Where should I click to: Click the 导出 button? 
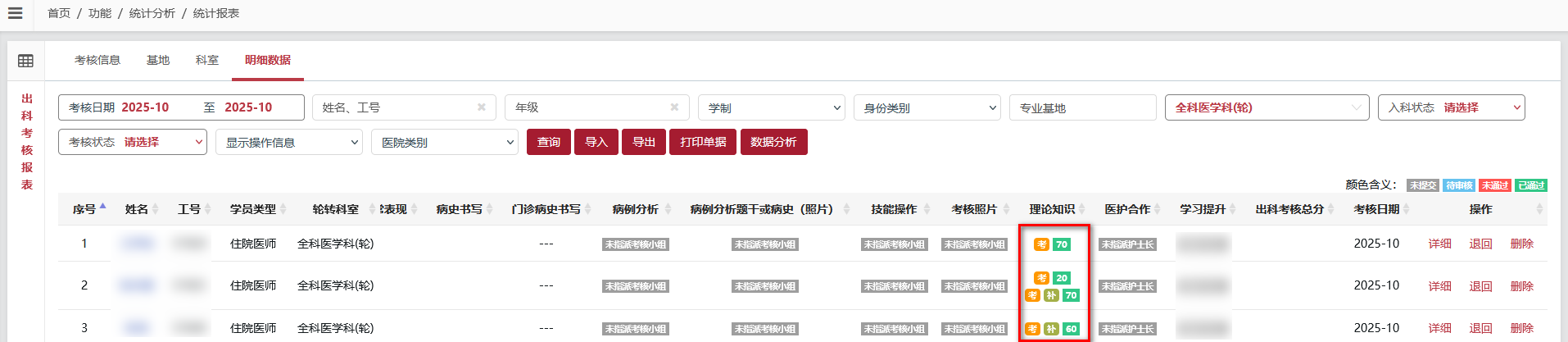644,142
